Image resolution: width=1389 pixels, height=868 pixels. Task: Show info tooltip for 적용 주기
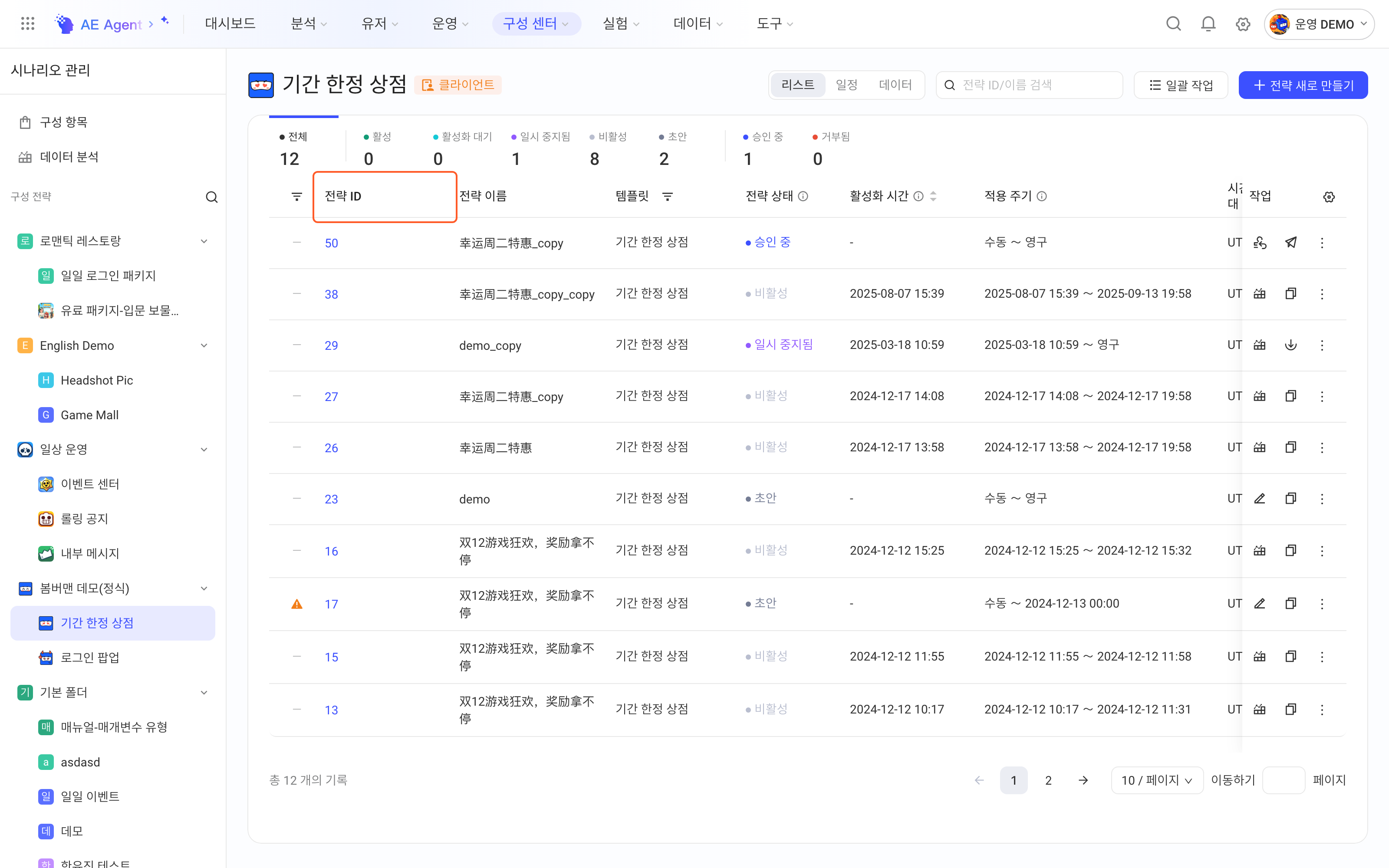1041,196
